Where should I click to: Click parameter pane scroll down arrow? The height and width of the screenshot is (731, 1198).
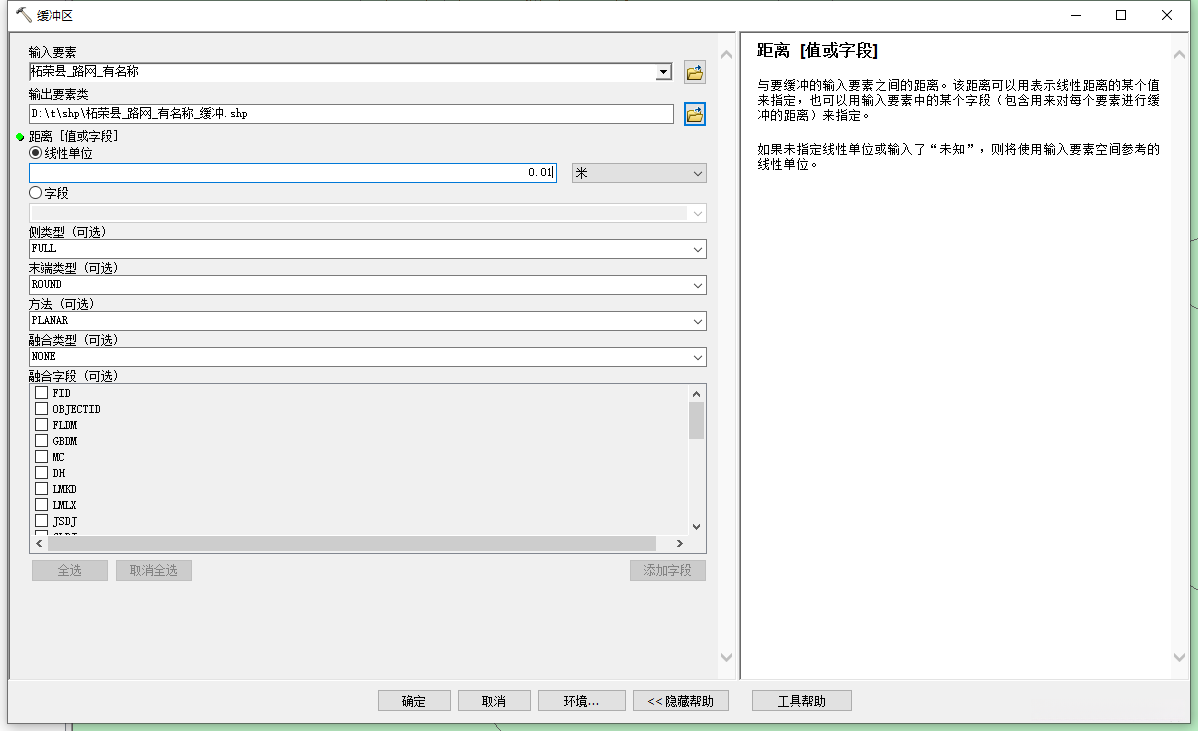pyautogui.click(x=727, y=657)
